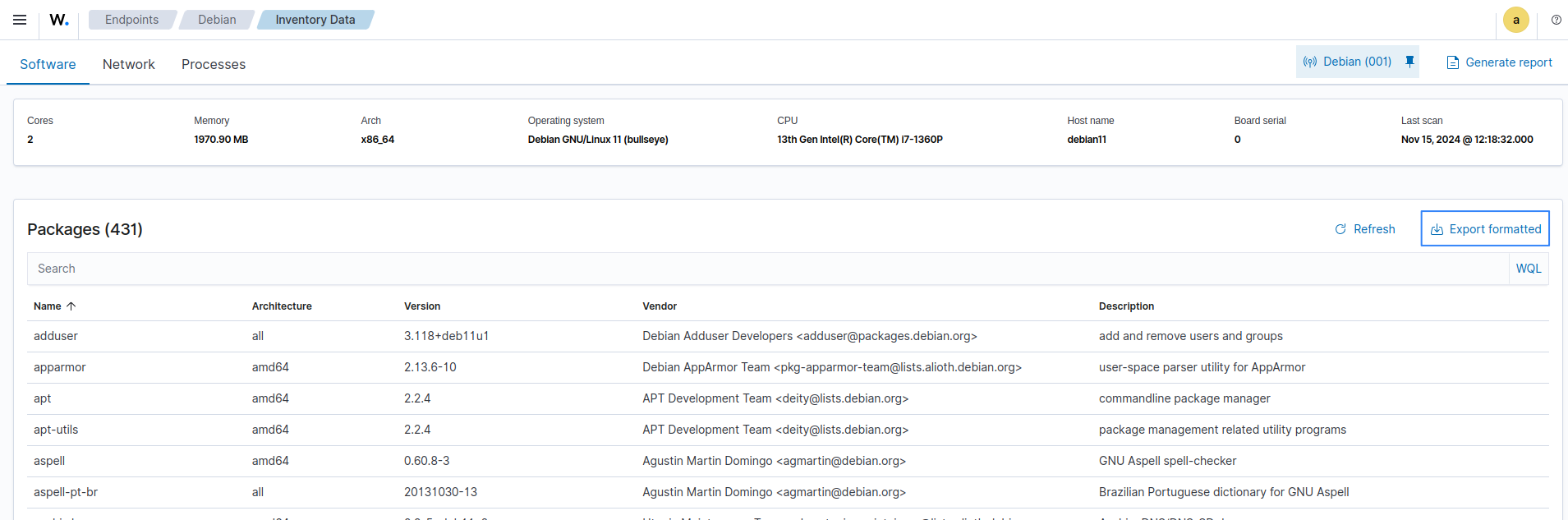Open the user avatar menu
The height and width of the screenshot is (520, 1568).
pos(1515,20)
